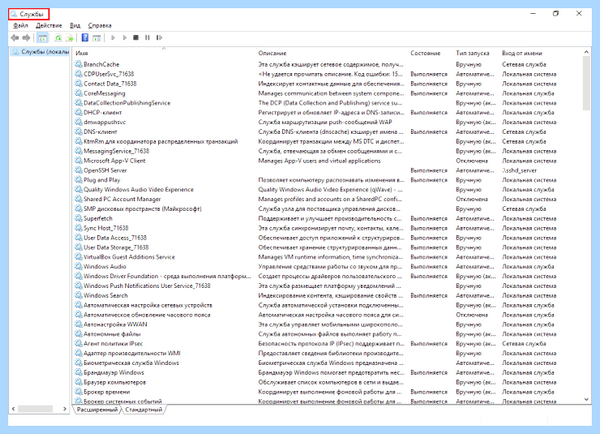This screenshot has width=600, height=434.
Task: Go forward with the right arrow toolbar icon
Action: [x=26, y=38]
